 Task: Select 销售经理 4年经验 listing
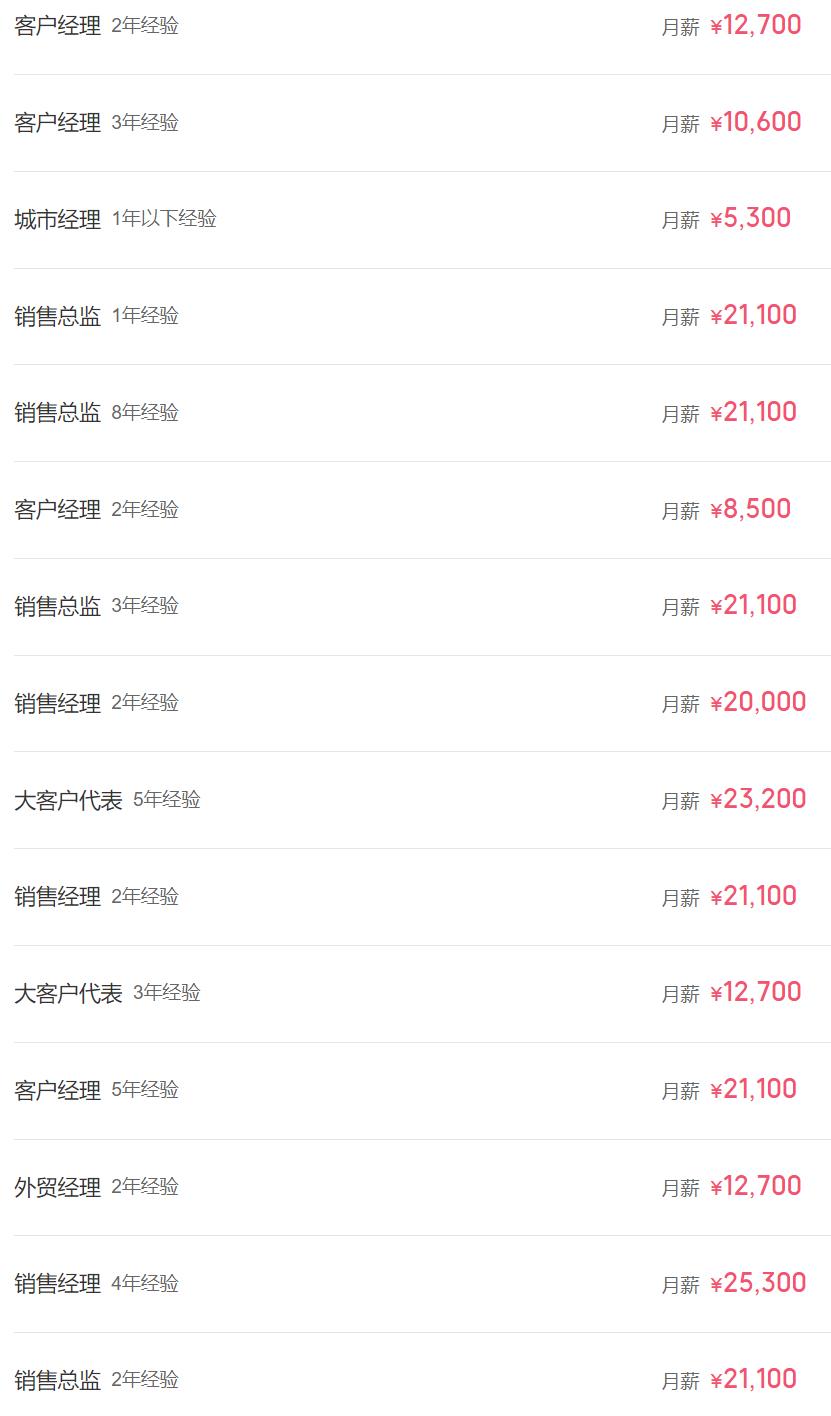[x=58, y=1284]
